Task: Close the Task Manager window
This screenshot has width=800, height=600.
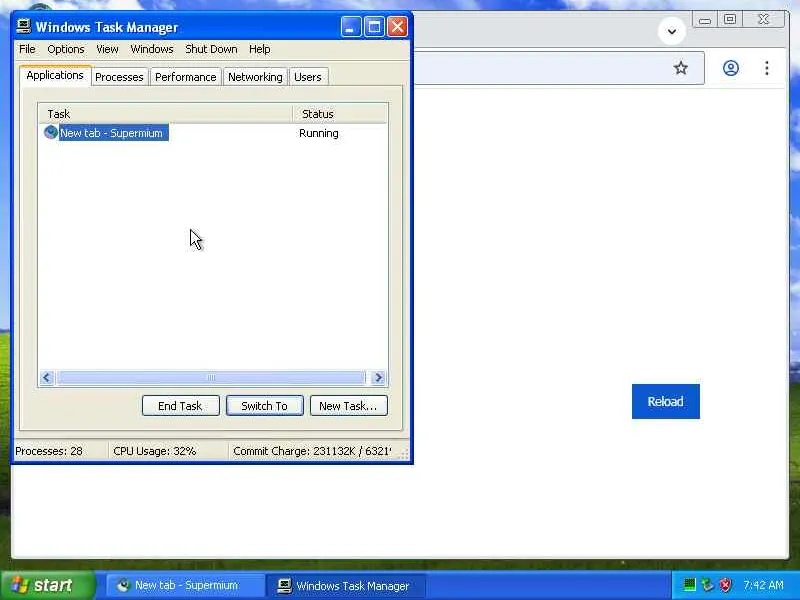Action: click(x=397, y=27)
